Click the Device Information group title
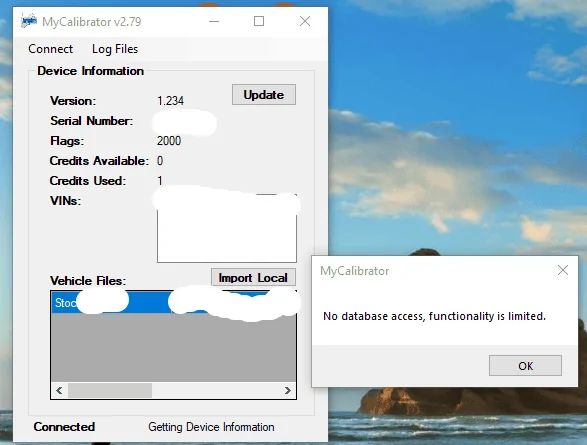Image resolution: width=587 pixels, height=445 pixels. click(x=91, y=71)
